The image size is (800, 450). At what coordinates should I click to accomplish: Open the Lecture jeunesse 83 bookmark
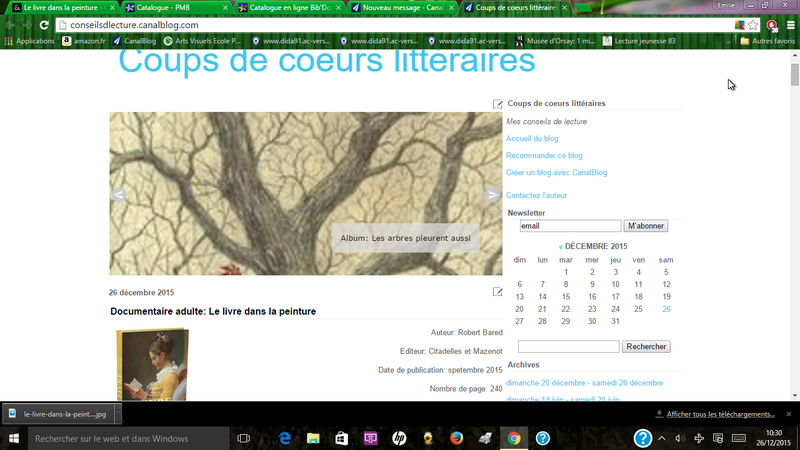pyautogui.click(x=639, y=41)
